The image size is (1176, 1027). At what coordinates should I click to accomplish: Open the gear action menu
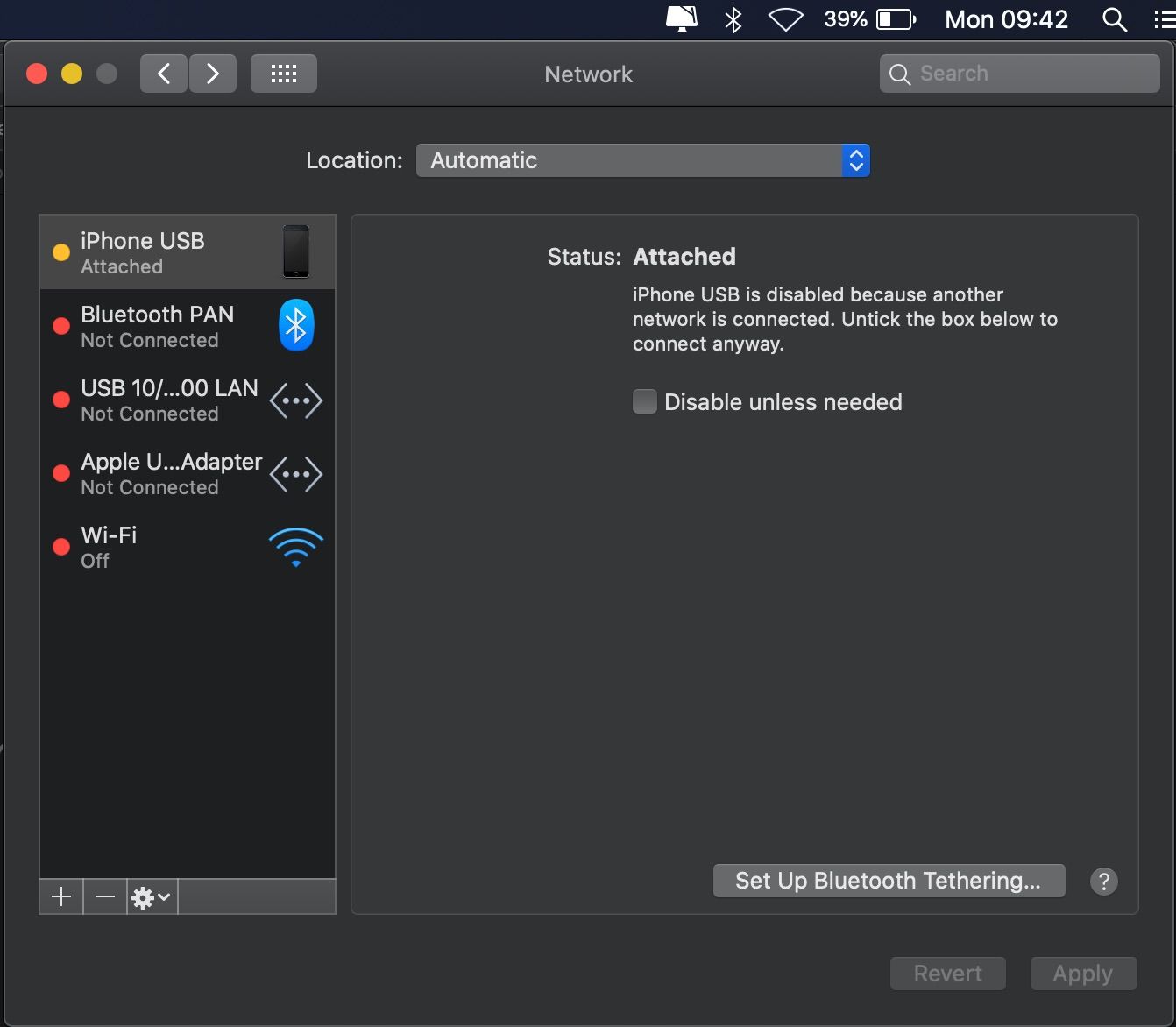152,896
